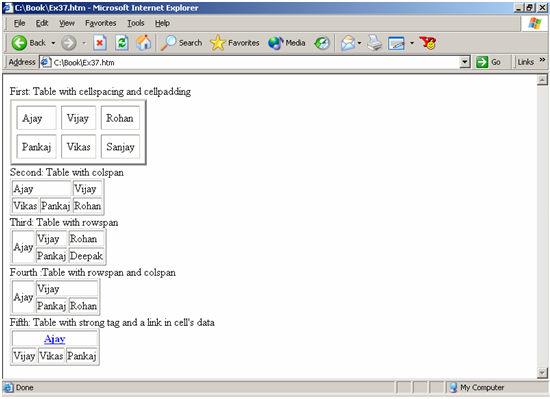Launch the Yahoo Messenger toolbar icon
The width and height of the screenshot is (550, 399).
(x=428, y=43)
